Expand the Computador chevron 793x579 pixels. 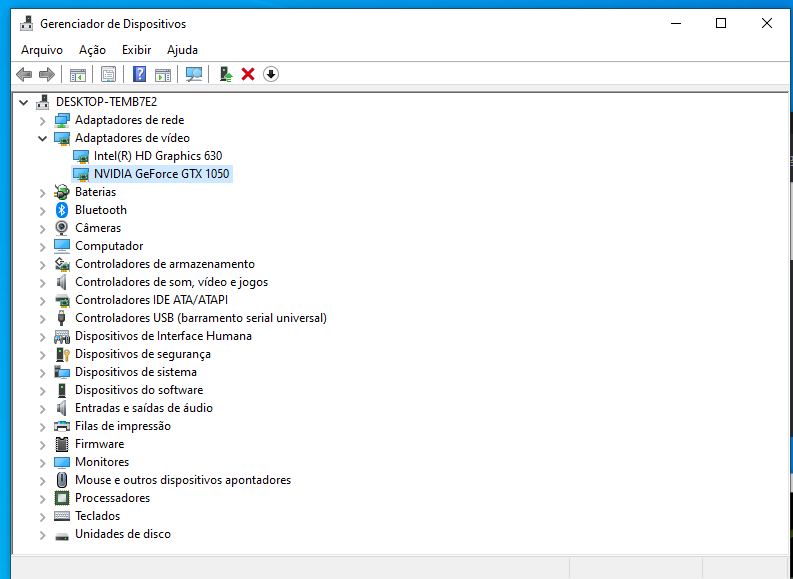tap(42, 246)
